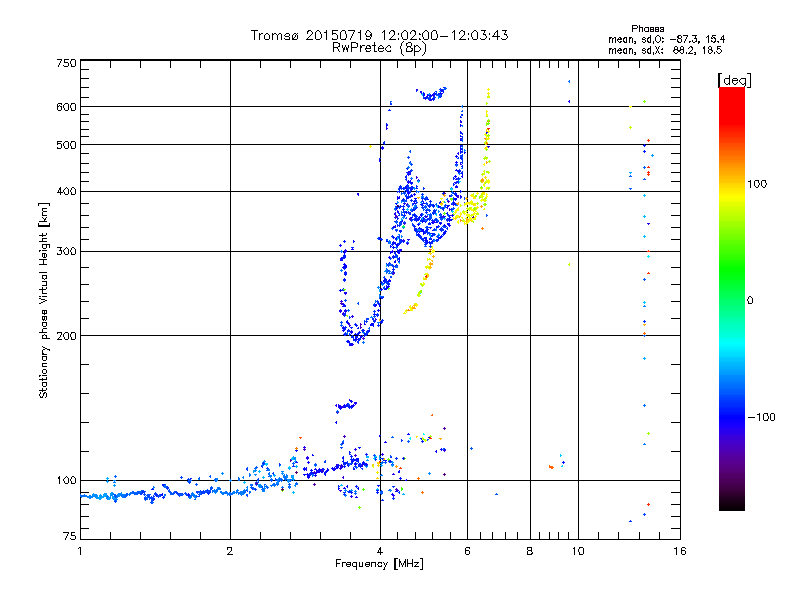Click the 'mean, sd,X: 88.2, 18.5' statistic
The image size is (800, 600).
pos(665,50)
